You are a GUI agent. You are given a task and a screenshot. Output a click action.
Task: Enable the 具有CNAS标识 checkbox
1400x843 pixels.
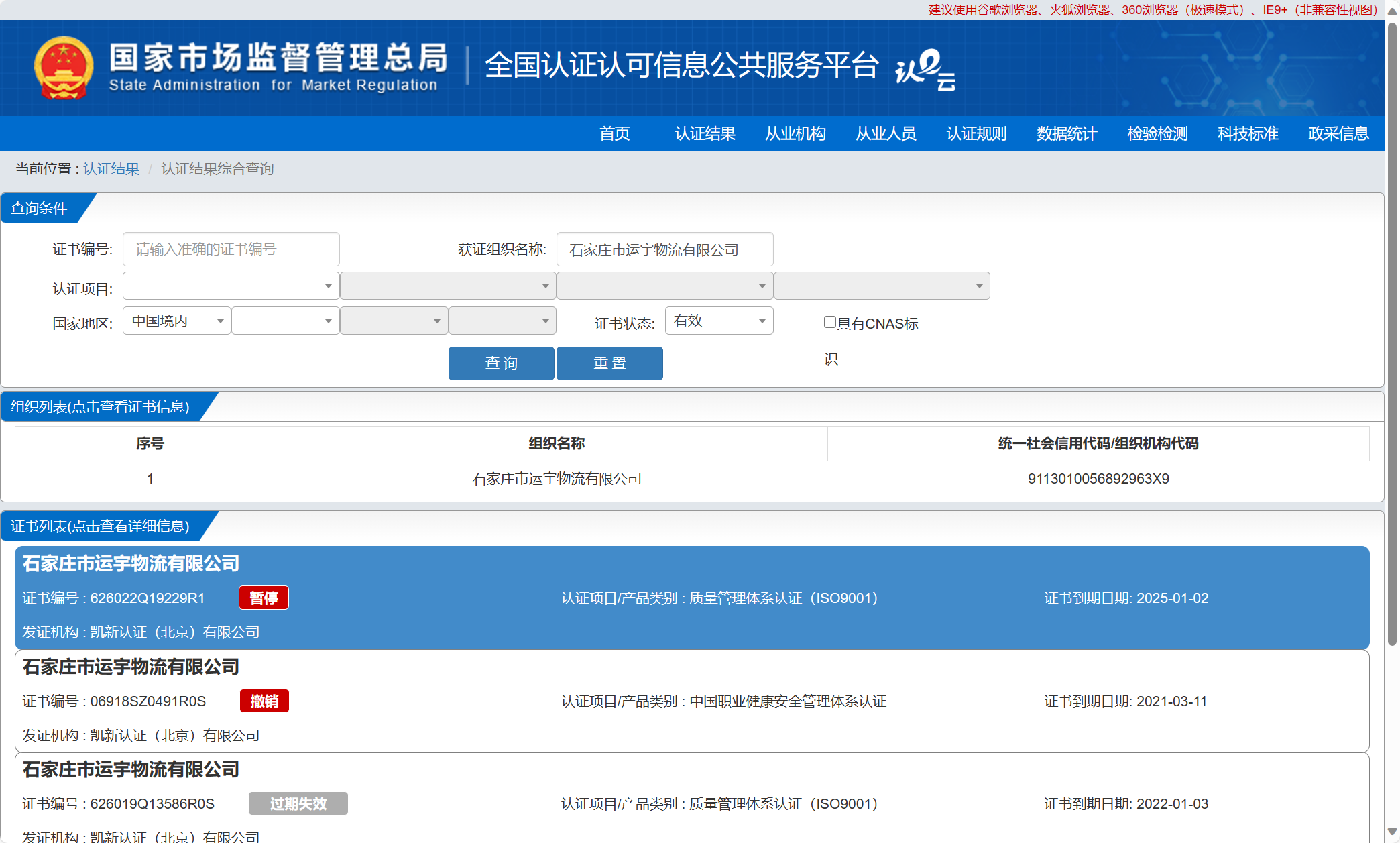(830, 322)
